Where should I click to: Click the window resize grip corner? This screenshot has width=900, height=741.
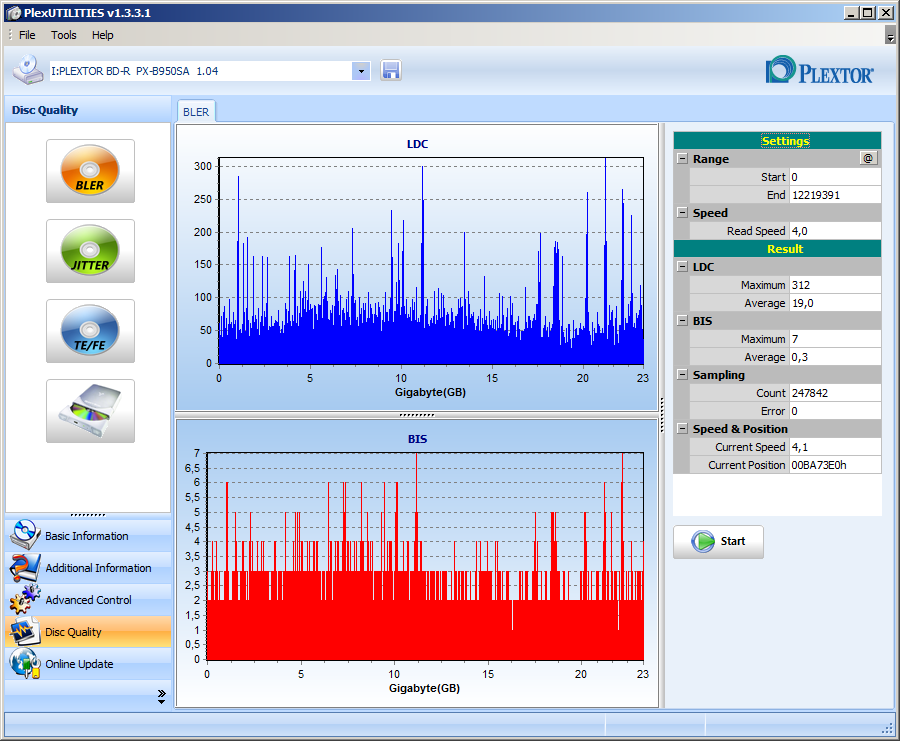887,728
